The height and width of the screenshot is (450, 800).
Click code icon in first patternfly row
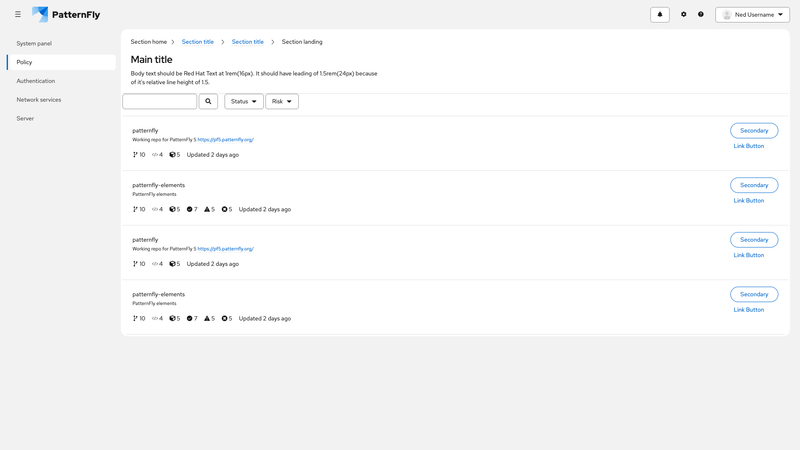(x=155, y=155)
